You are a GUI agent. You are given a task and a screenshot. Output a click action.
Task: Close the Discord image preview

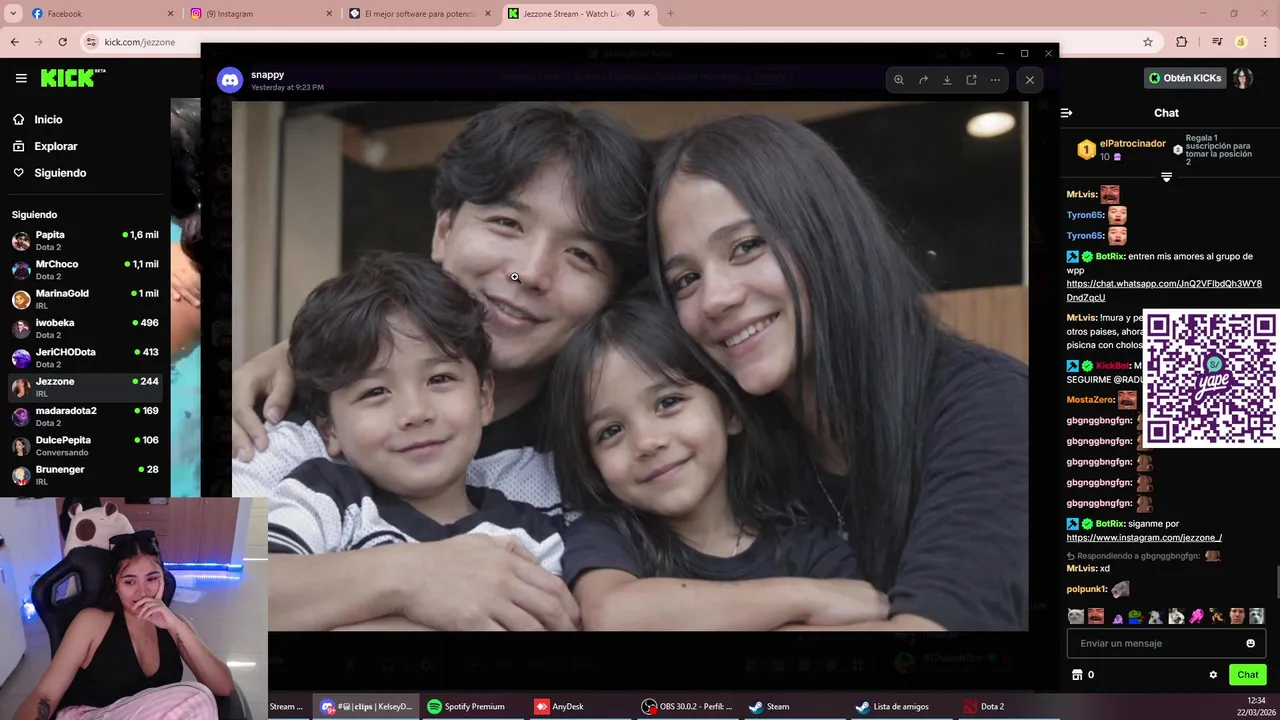[x=1030, y=80]
